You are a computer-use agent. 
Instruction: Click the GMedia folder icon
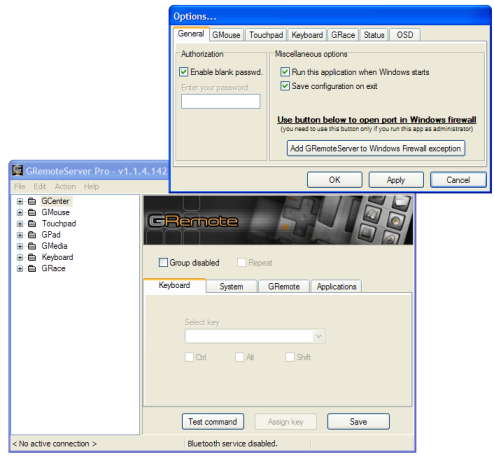pos(32,246)
